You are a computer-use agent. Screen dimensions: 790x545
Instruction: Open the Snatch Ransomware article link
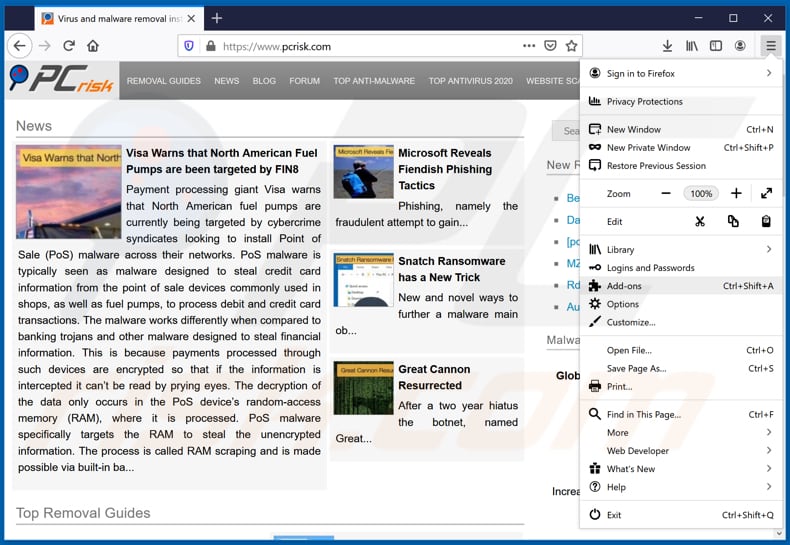pos(452,269)
